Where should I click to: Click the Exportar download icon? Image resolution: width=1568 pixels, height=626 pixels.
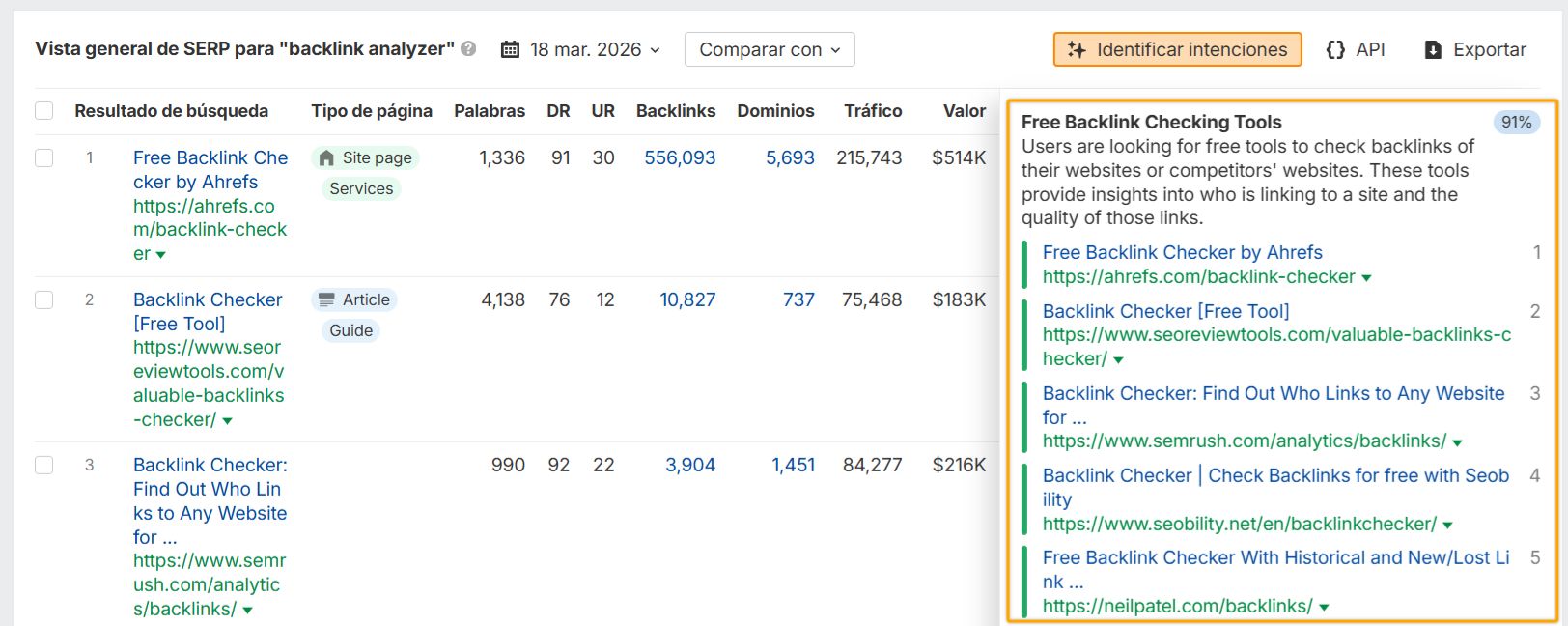1433,50
